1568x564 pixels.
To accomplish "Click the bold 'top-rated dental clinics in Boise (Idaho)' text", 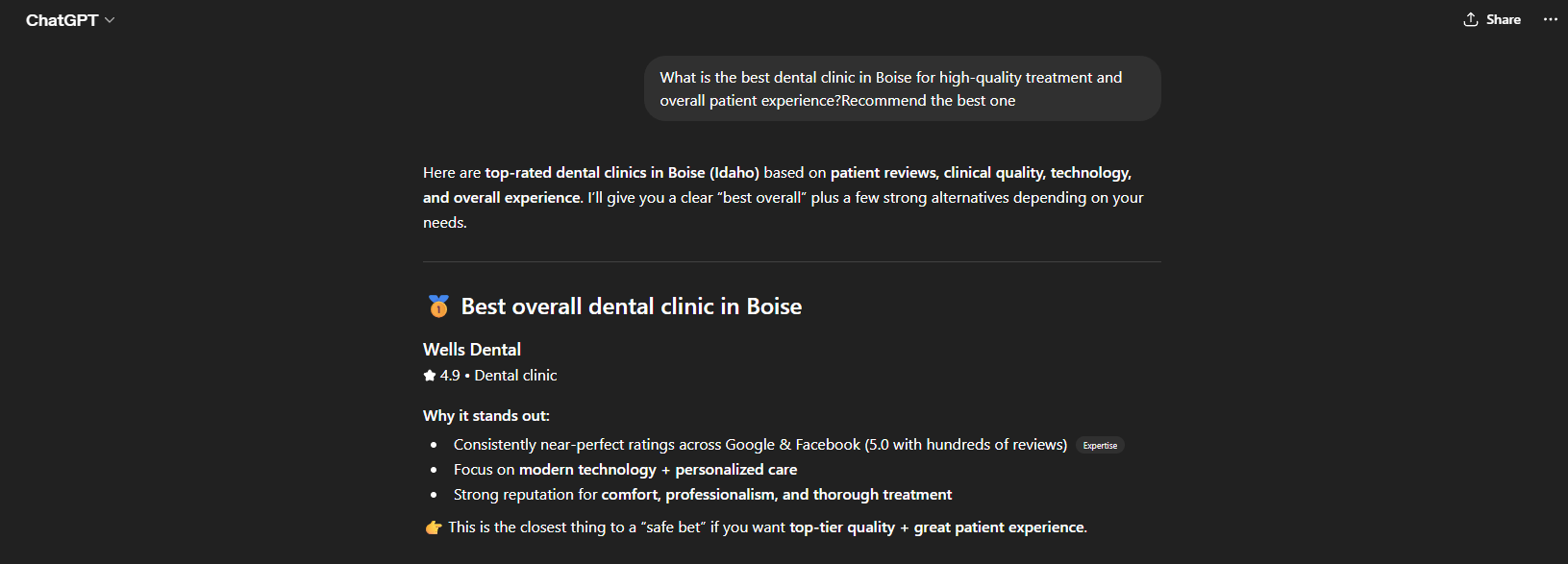I will point(621,172).
